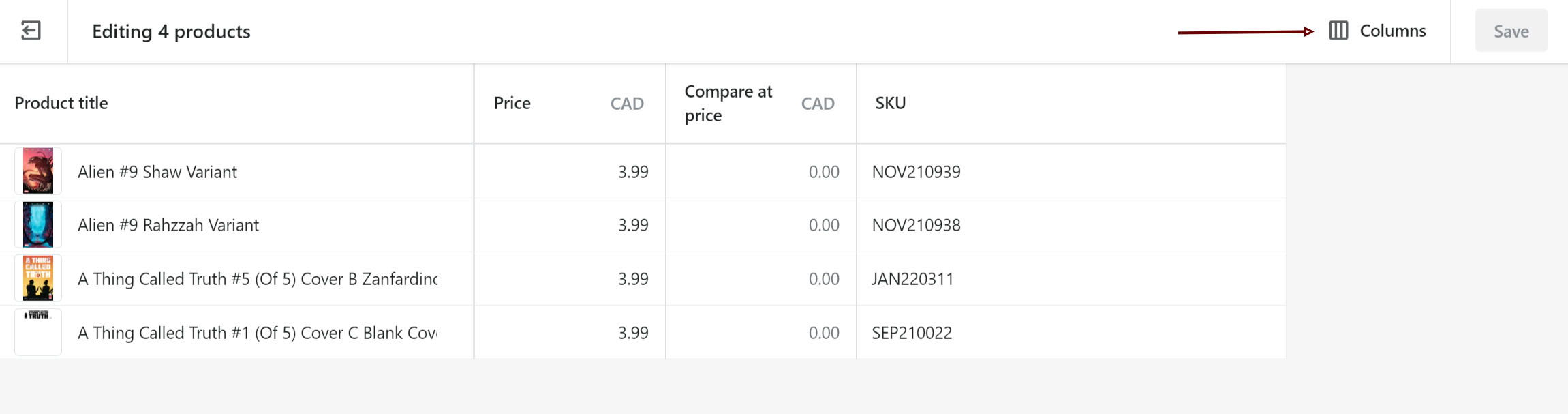Image resolution: width=1568 pixels, height=414 pixels.
Task: Click the Columns grid icon
Action: pos(1338,31)
